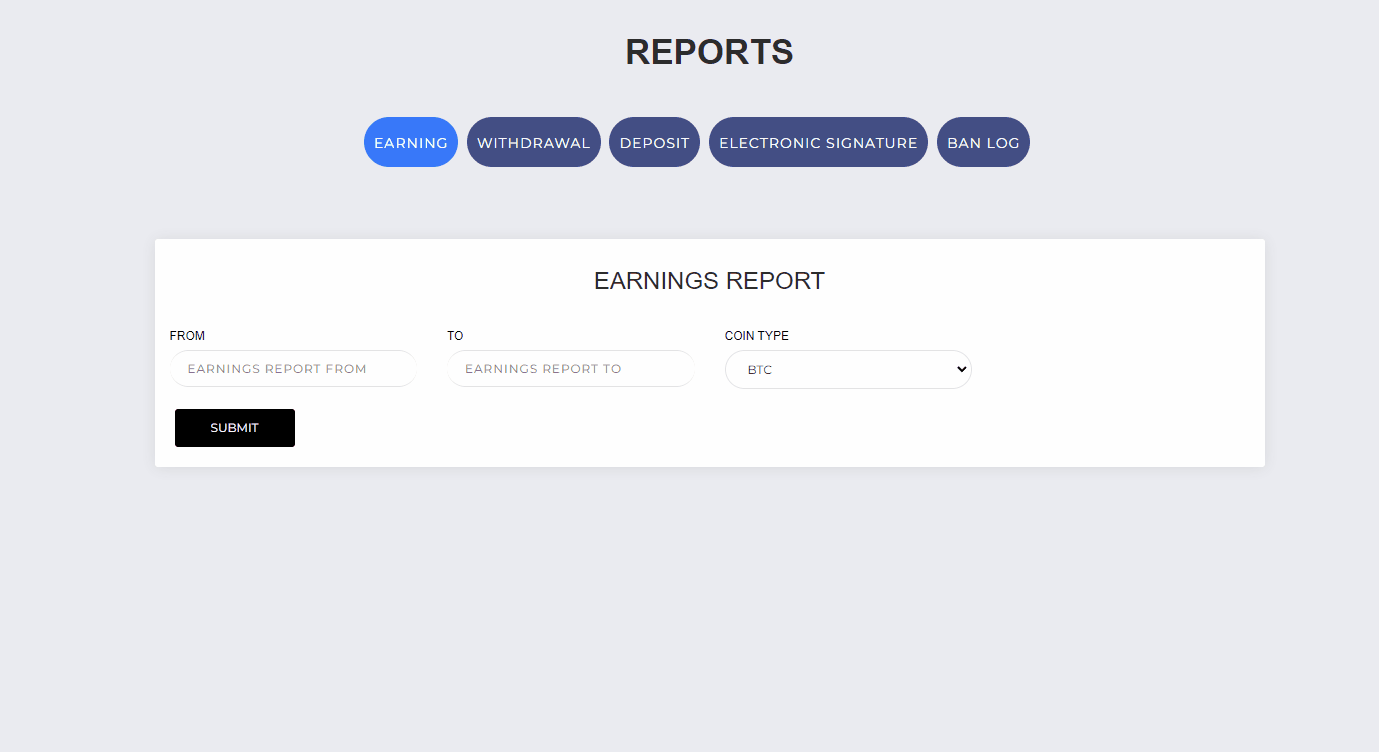Screen dimensions: 1379x752
Task: Click the Earnings Report panel title
Action: (x=709, y=281)
